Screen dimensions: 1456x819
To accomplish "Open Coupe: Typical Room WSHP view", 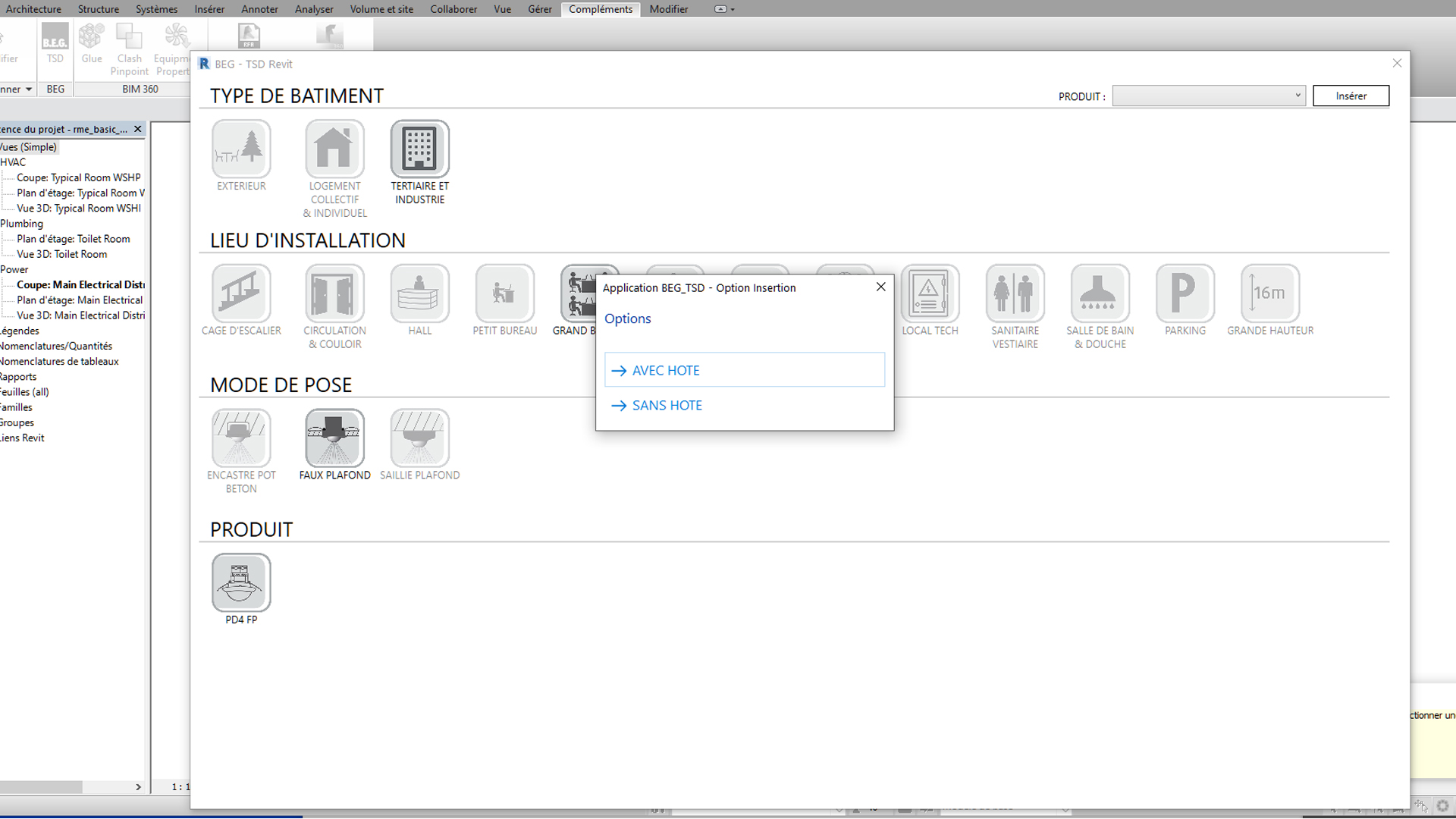I will point(78,177).
